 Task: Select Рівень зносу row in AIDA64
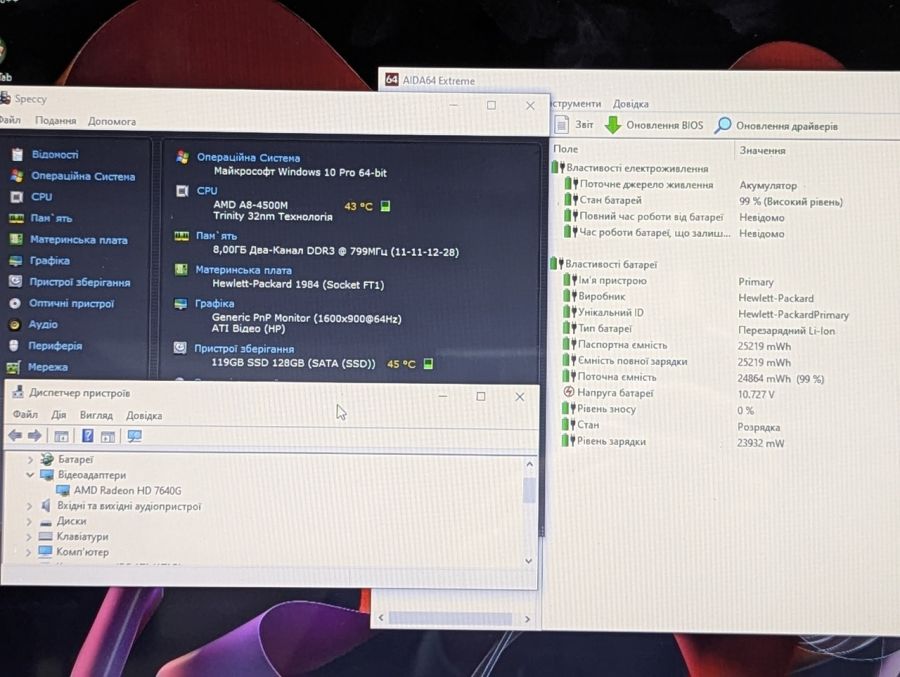658,410
